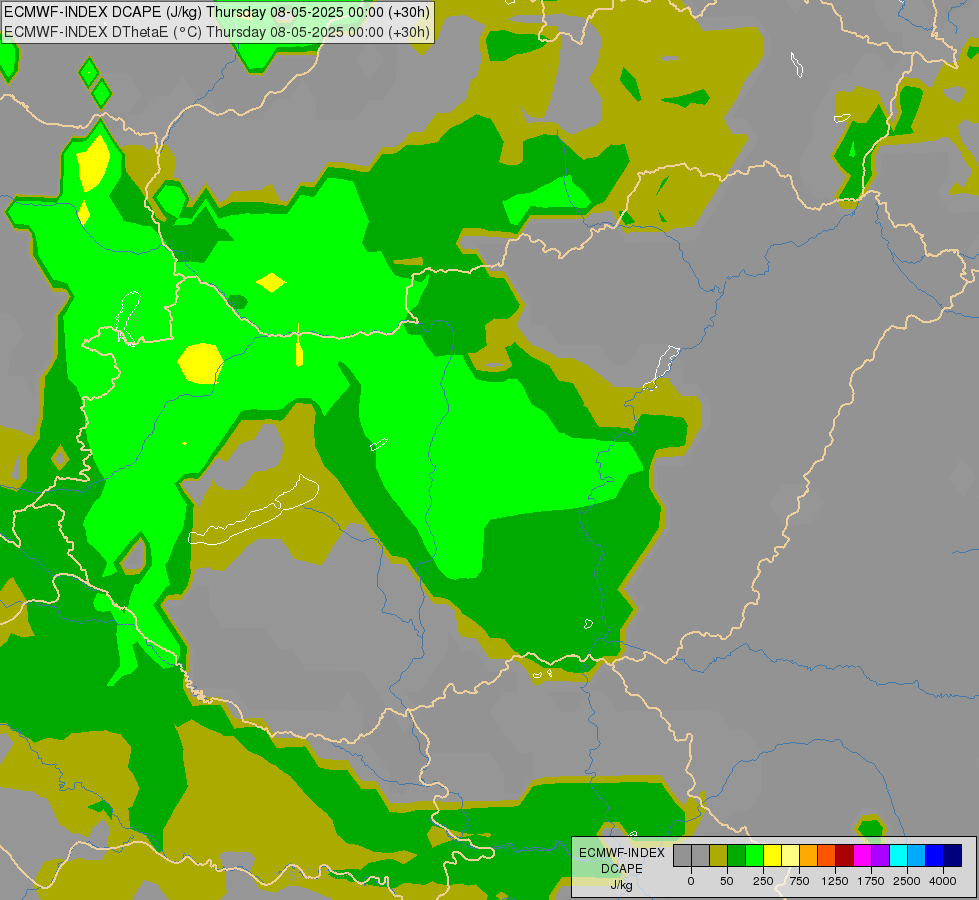This screenshot has width=979, height=900.
Task: Select the saturated yellow legend swatch
Action: [773, 856]
